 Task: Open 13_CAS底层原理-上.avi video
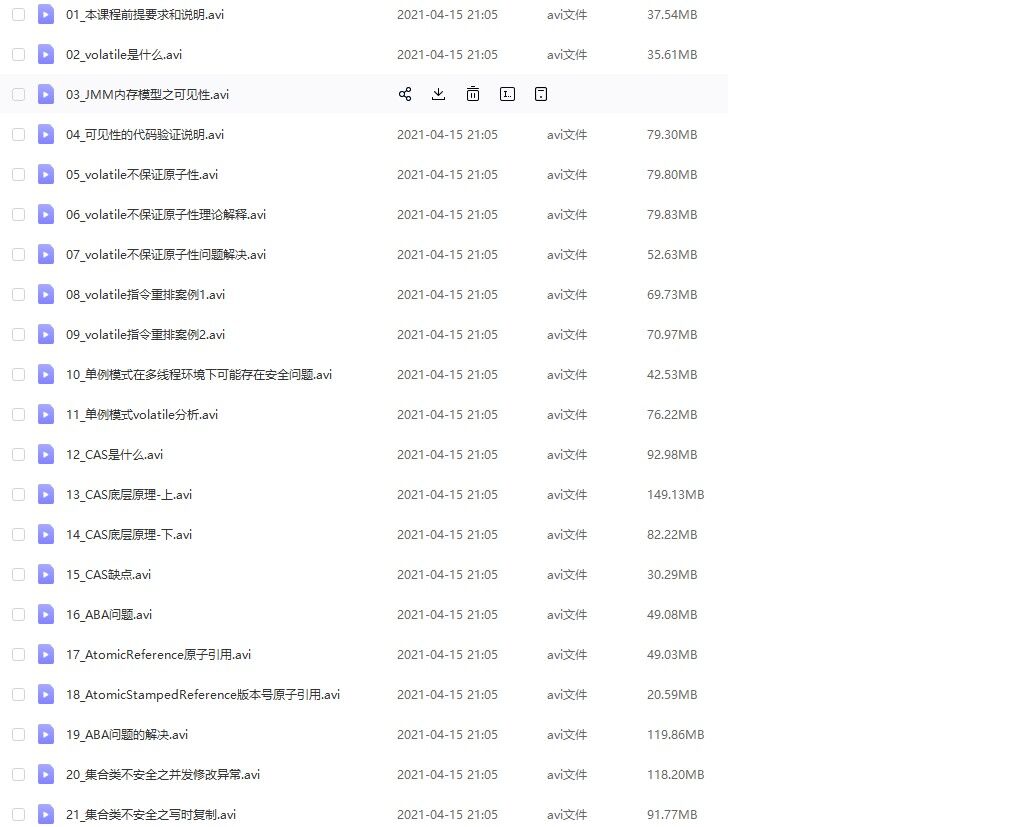click(129, 494)
